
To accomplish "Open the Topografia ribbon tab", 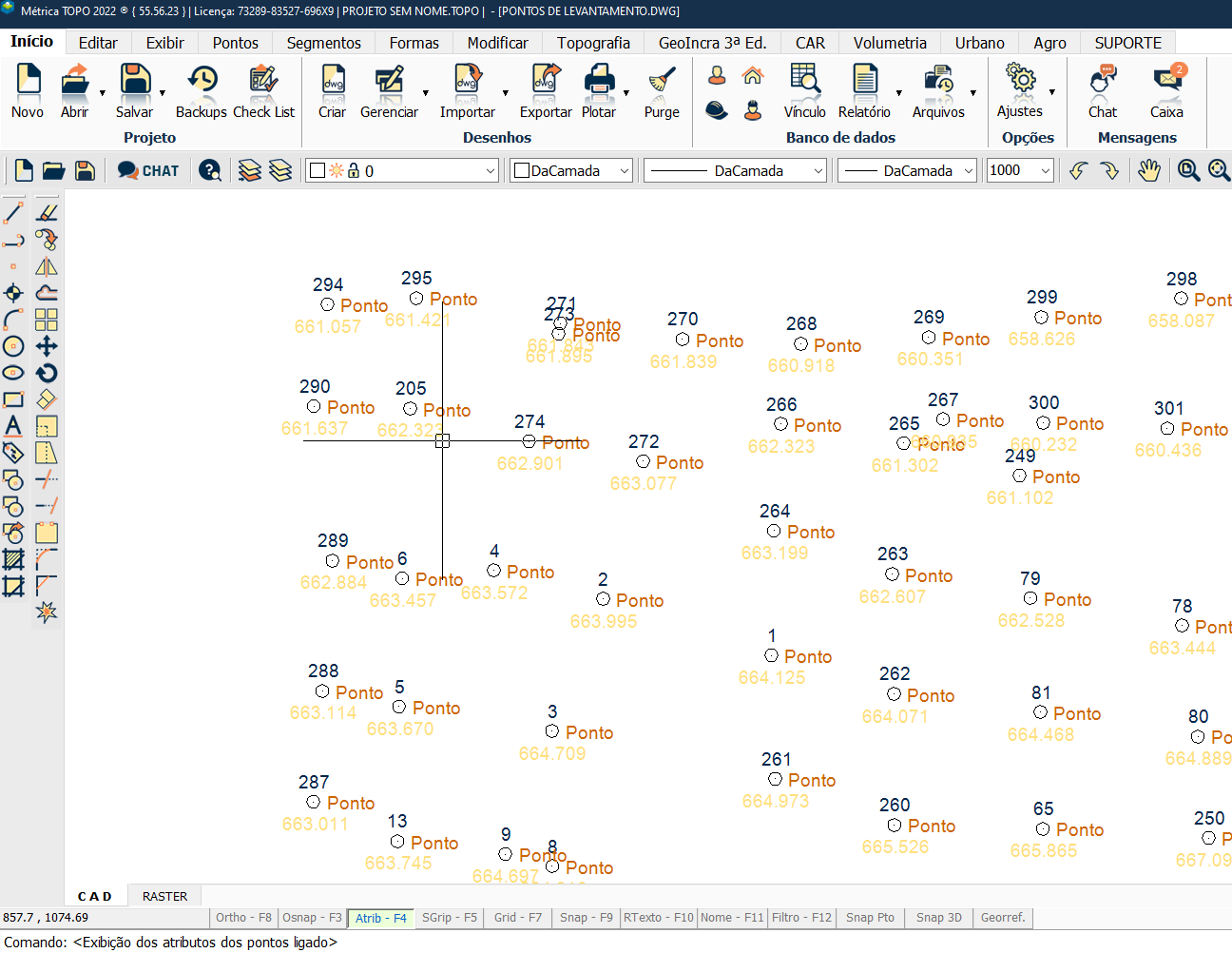I will (593, 43).
